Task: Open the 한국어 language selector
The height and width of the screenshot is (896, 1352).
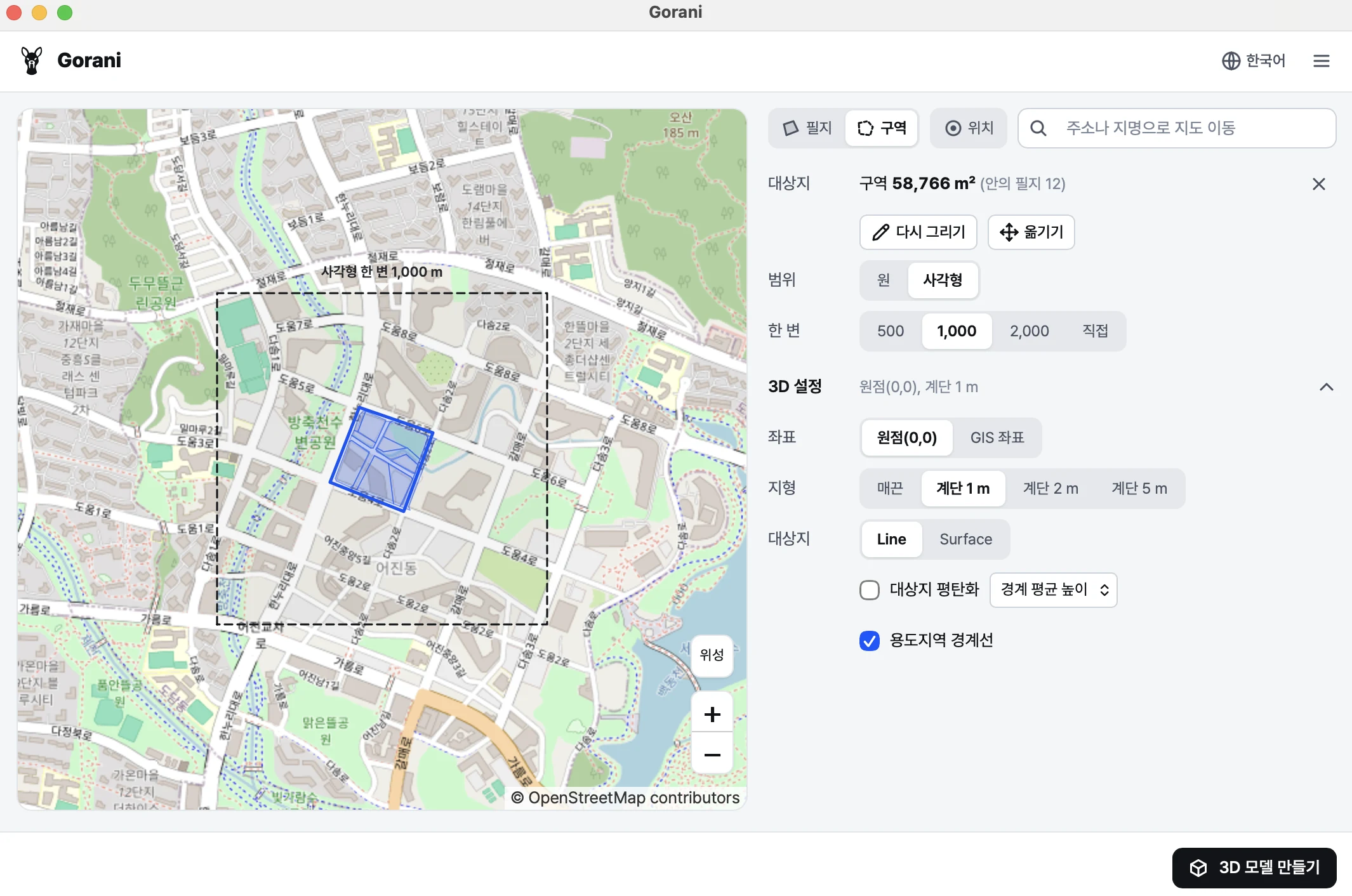Action: tap(1254, 60)
